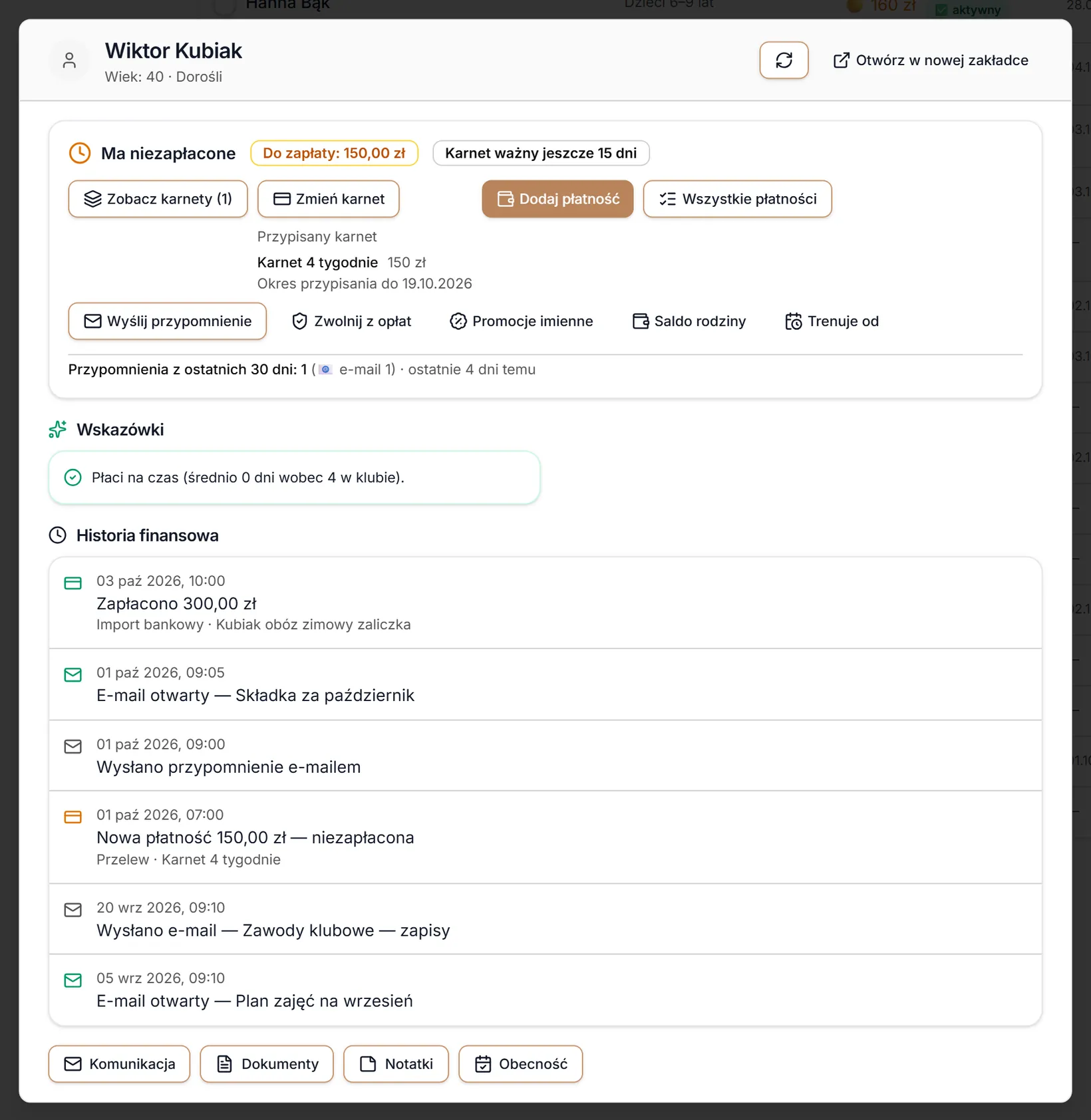Click the clock icon beside Historia finansowa
The height and width of the screenshot is (1120, 1091).
pos(58,535)
